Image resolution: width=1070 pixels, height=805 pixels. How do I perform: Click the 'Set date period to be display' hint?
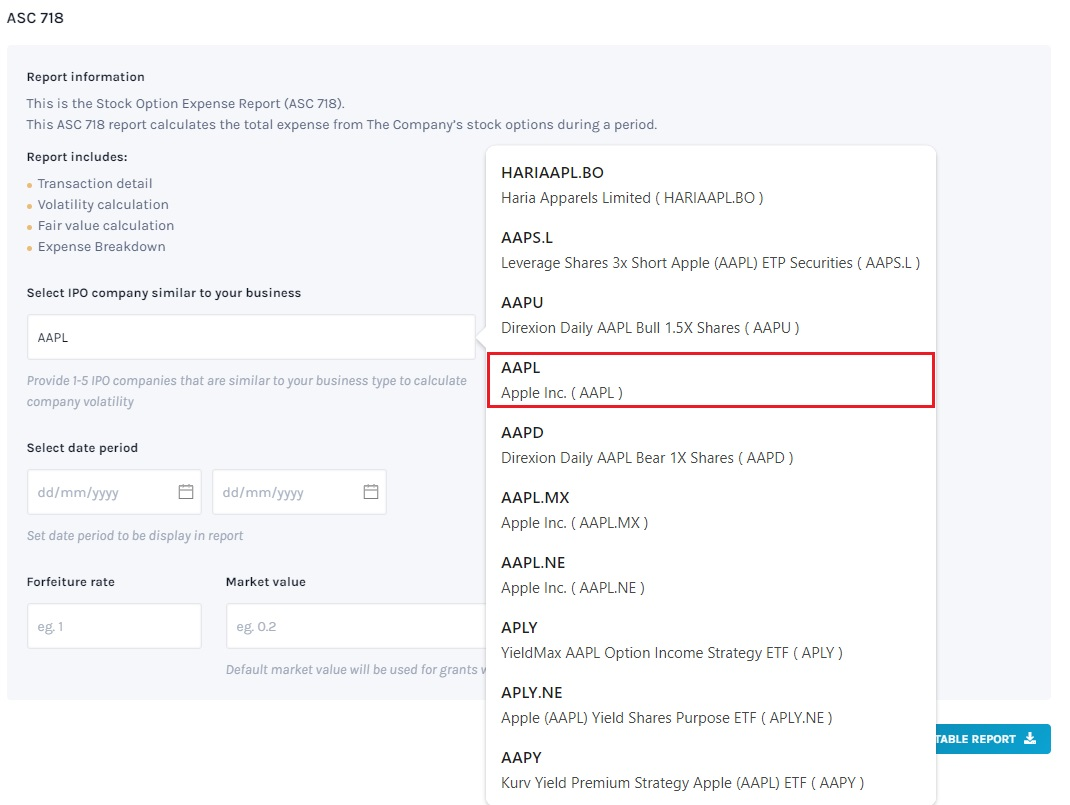coord(135,536)
